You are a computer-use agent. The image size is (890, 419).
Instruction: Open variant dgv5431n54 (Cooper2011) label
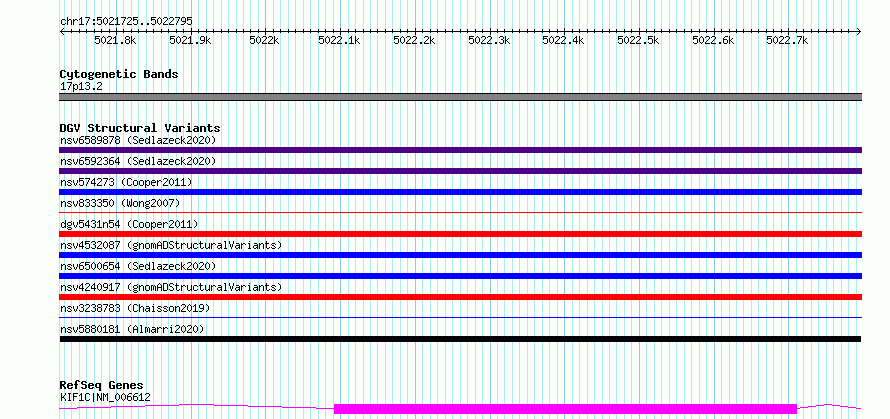tap(129, 224)
